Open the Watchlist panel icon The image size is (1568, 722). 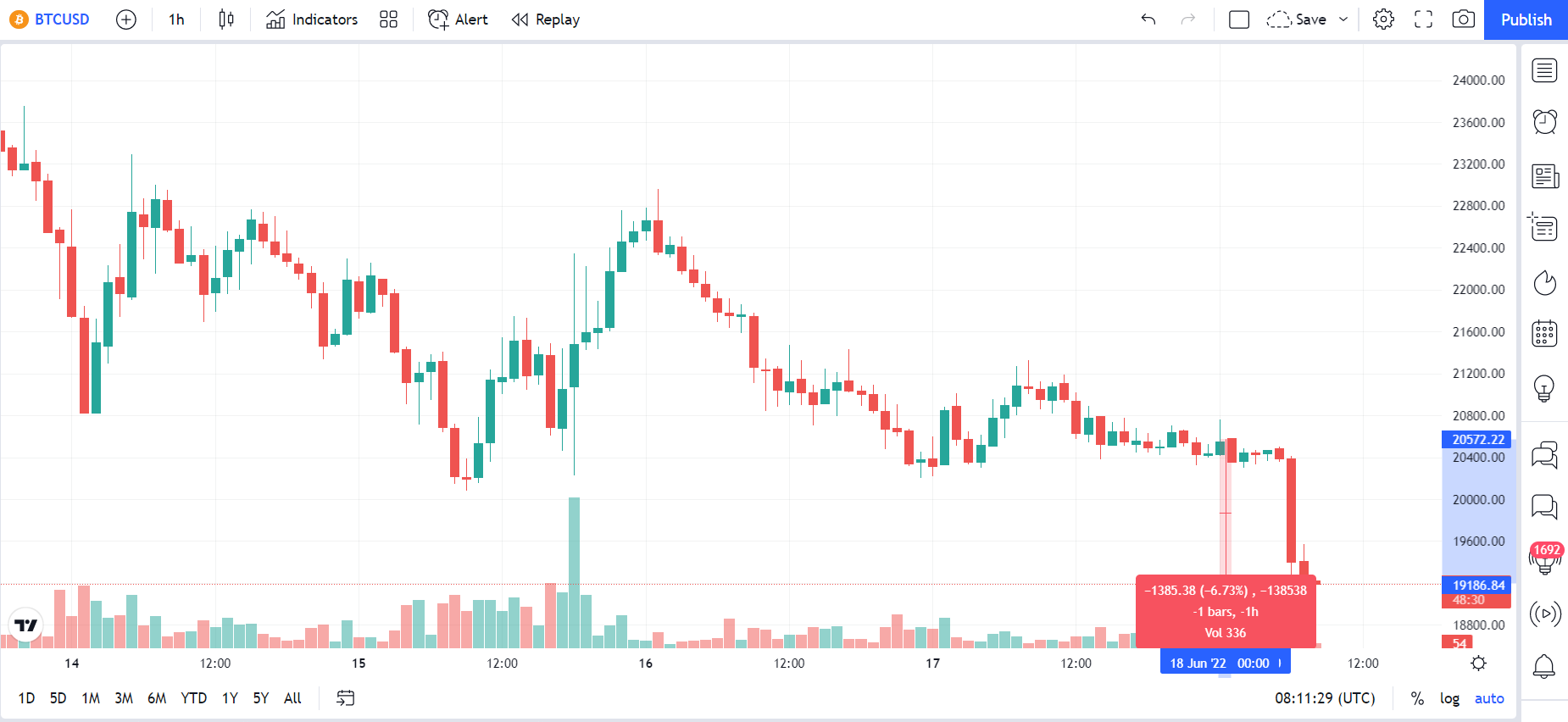(1544, 70)
